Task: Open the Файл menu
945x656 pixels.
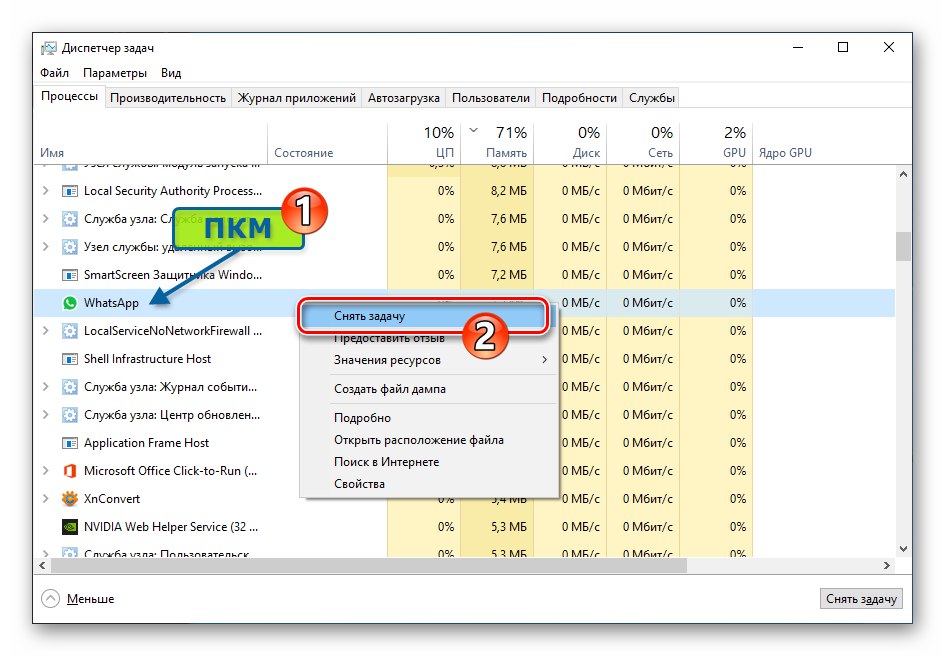Action: pyautogui.click(x=54, y=73)
